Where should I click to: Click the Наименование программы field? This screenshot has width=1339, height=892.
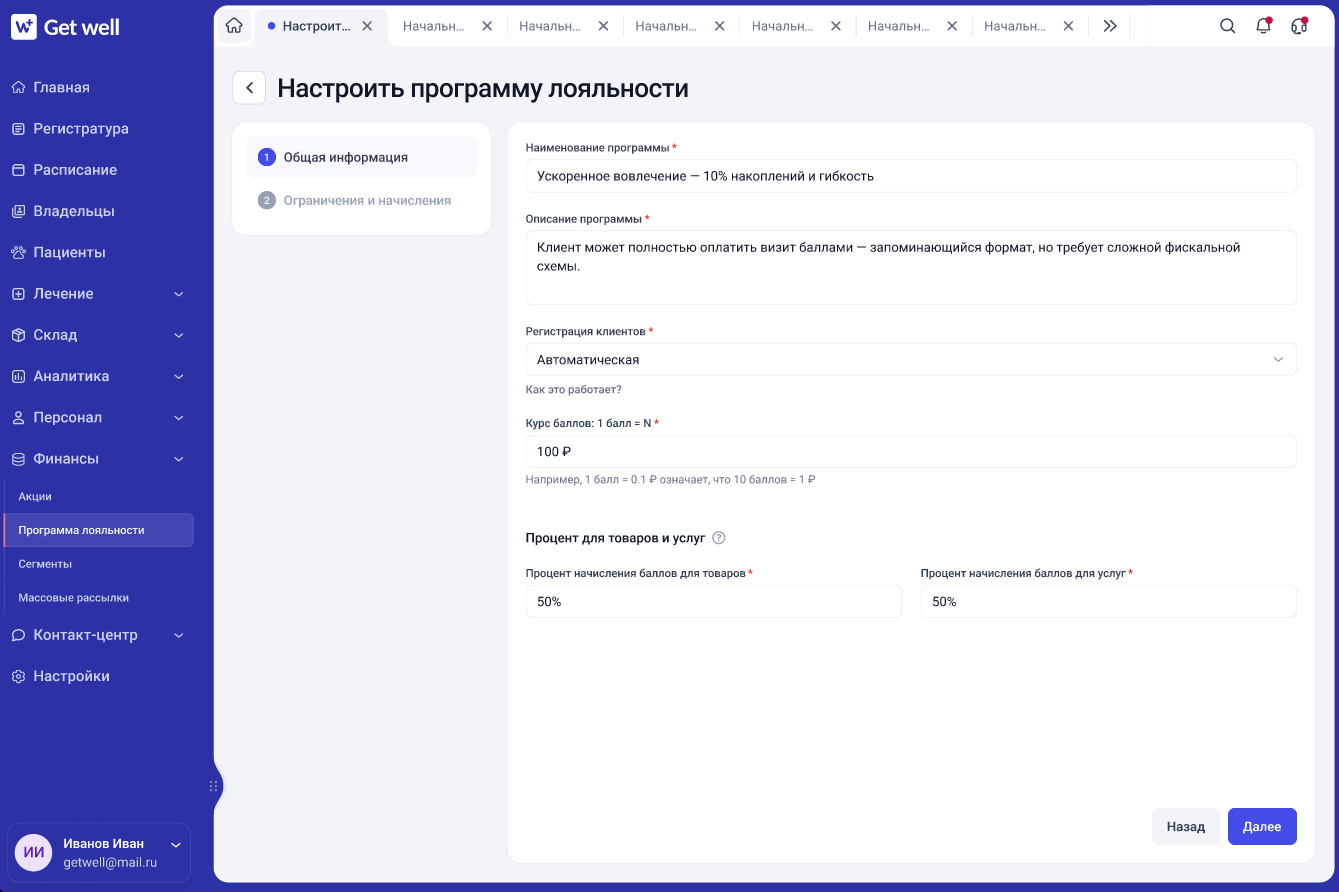click(911, 176)
